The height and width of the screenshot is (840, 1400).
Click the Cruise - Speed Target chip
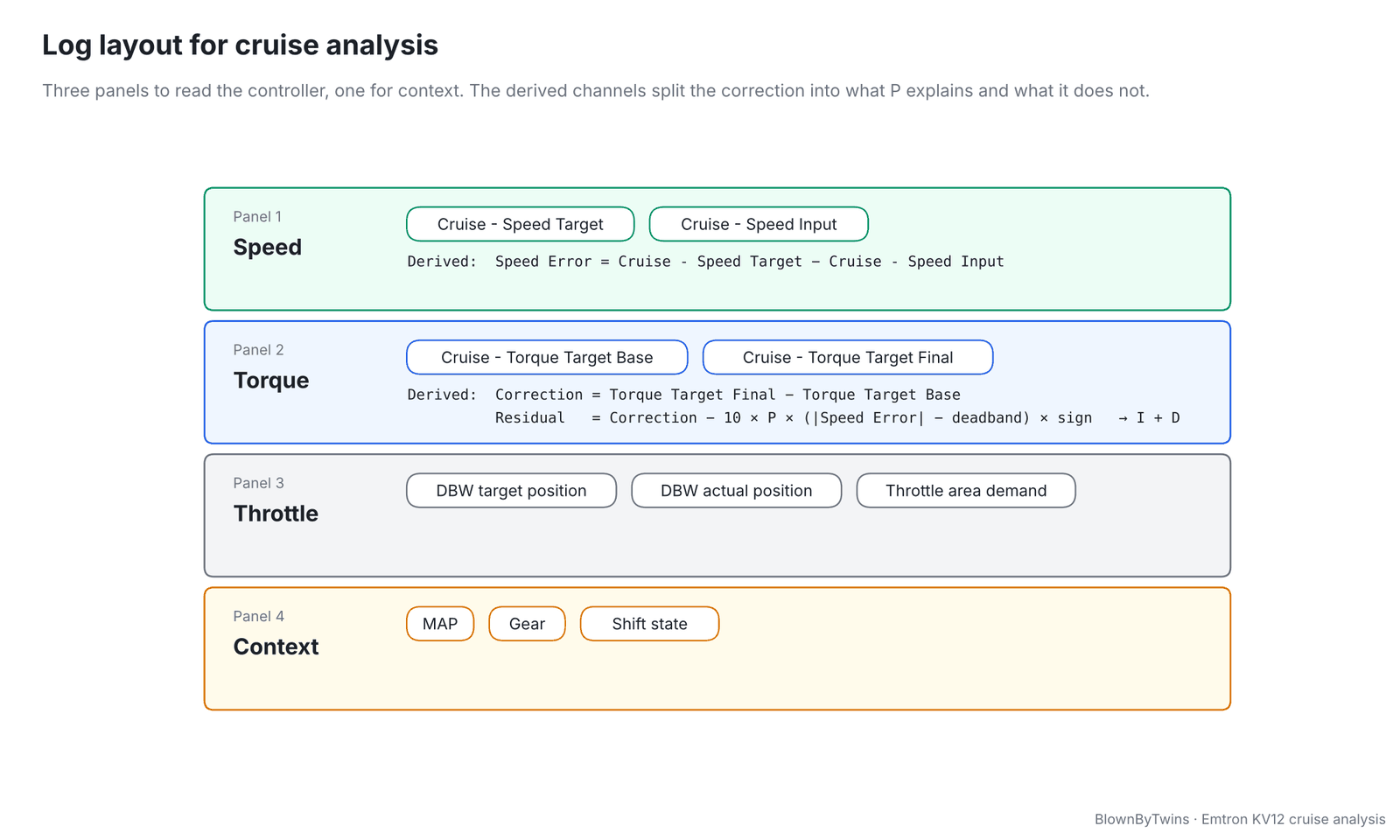[x=520, y=224]
